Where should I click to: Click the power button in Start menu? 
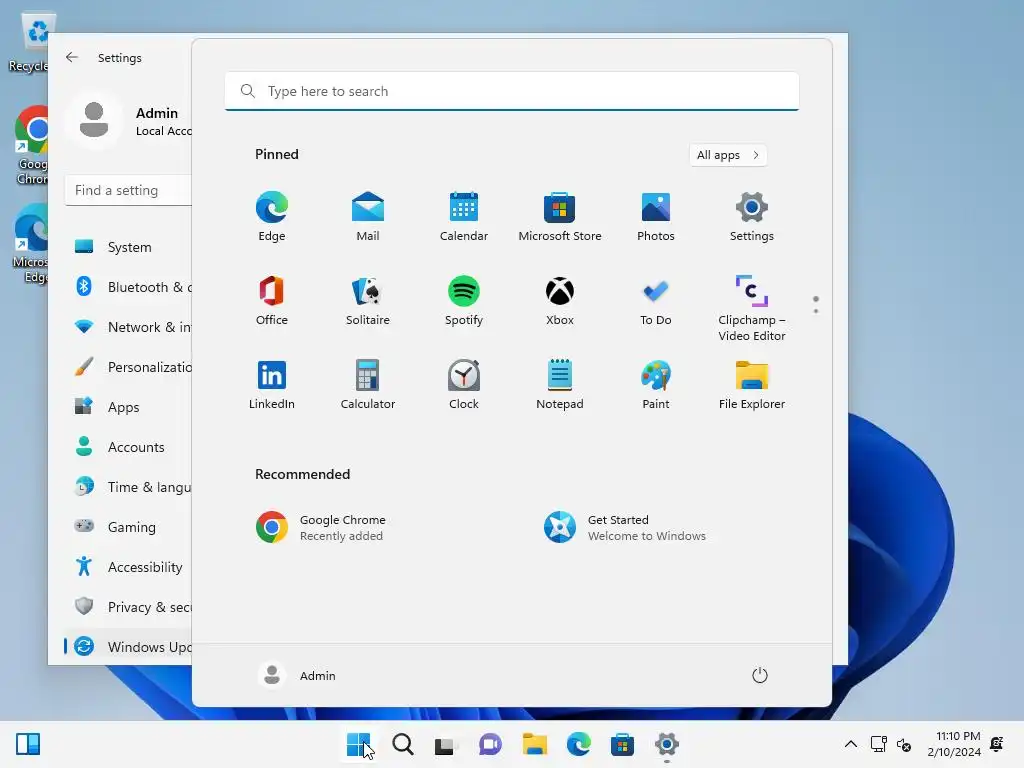[760, 675]
